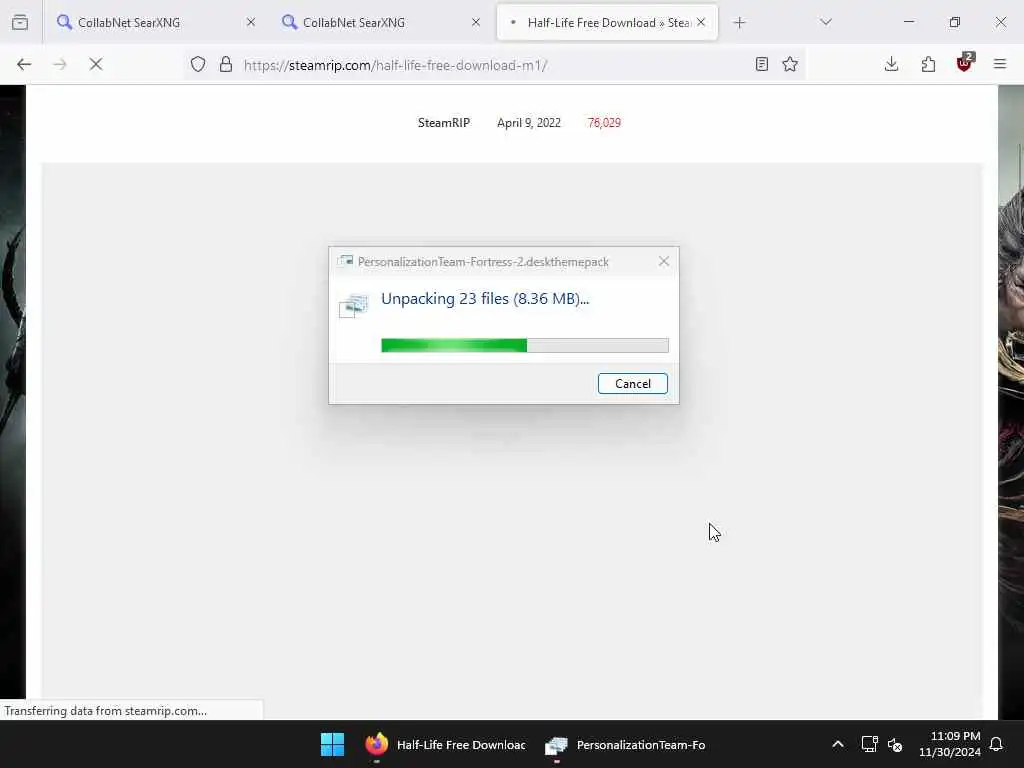Open the Firefox hamburger application menu

click(1000, 64)
